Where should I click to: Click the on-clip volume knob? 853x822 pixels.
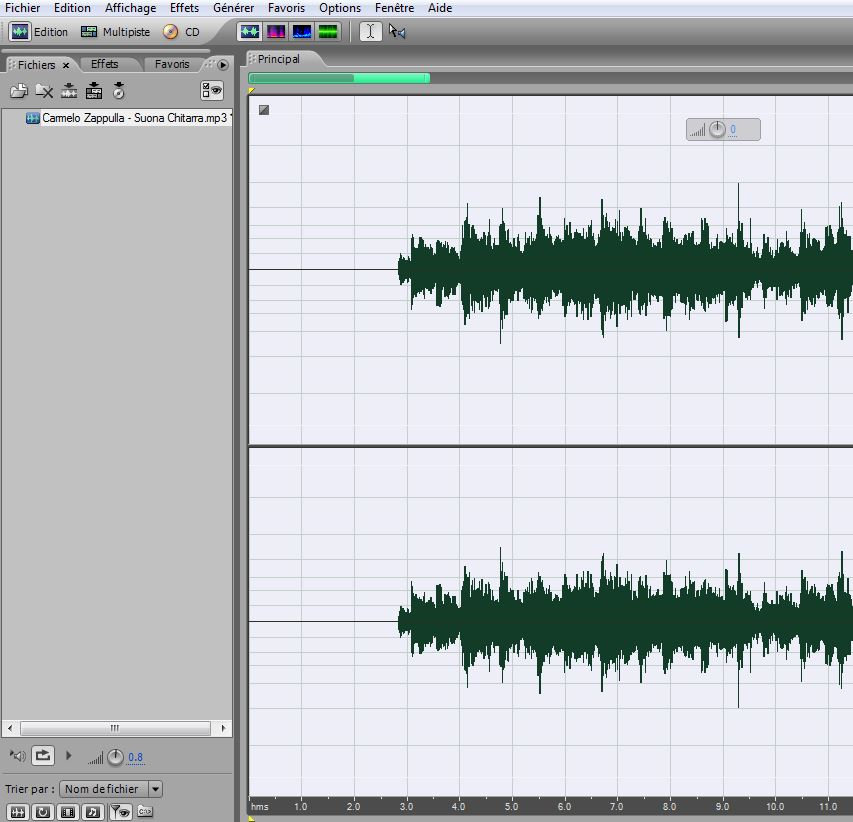717,129
